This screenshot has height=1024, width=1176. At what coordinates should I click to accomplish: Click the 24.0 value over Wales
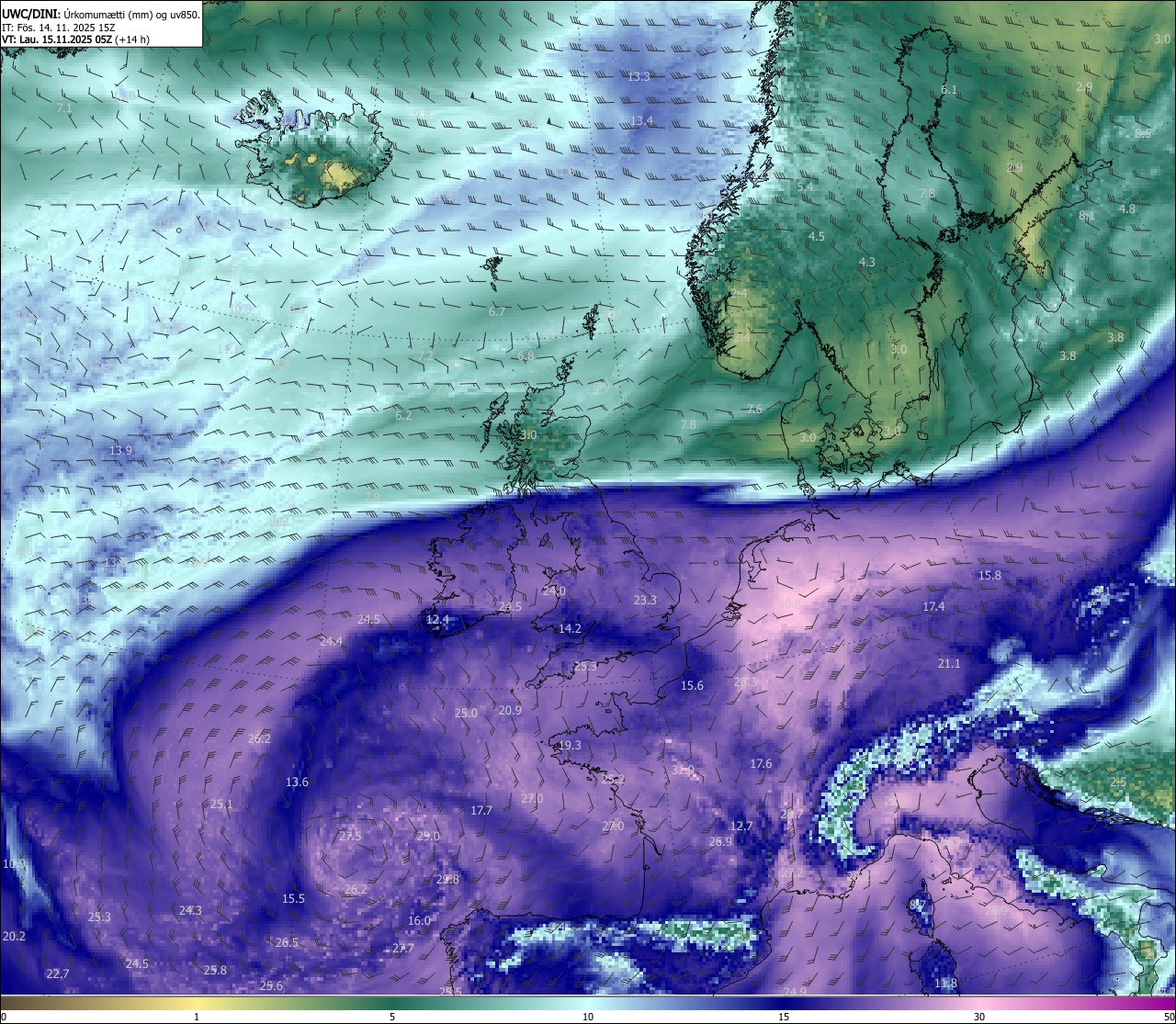click(x=554, y=592)
